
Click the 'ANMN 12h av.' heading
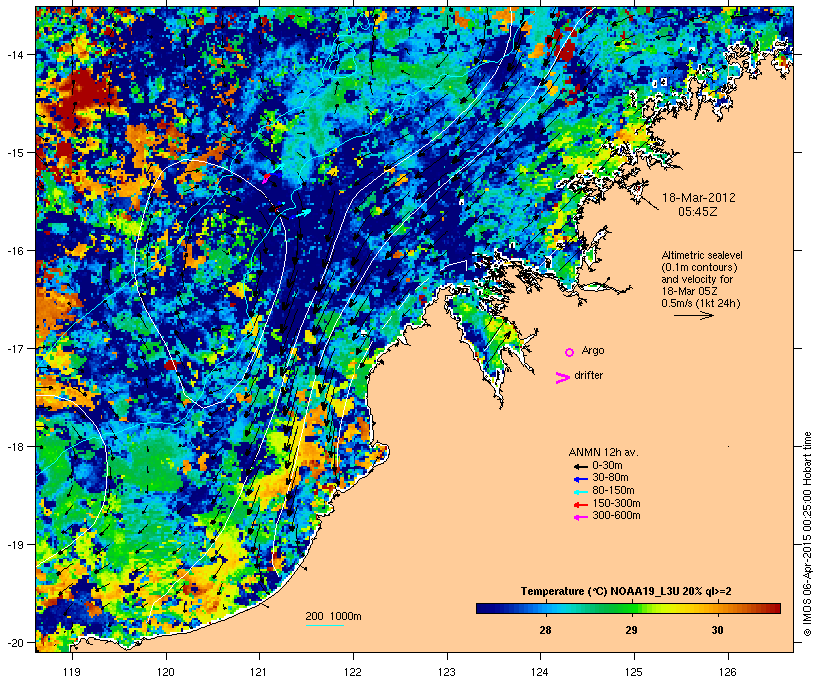(x=603, y=452)
